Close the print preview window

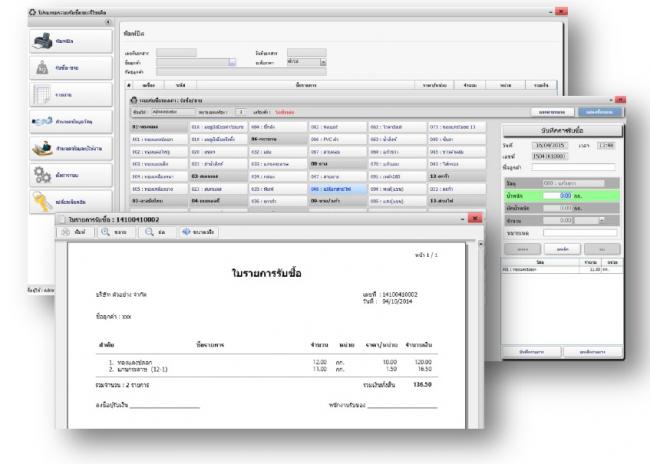point(475,219)
